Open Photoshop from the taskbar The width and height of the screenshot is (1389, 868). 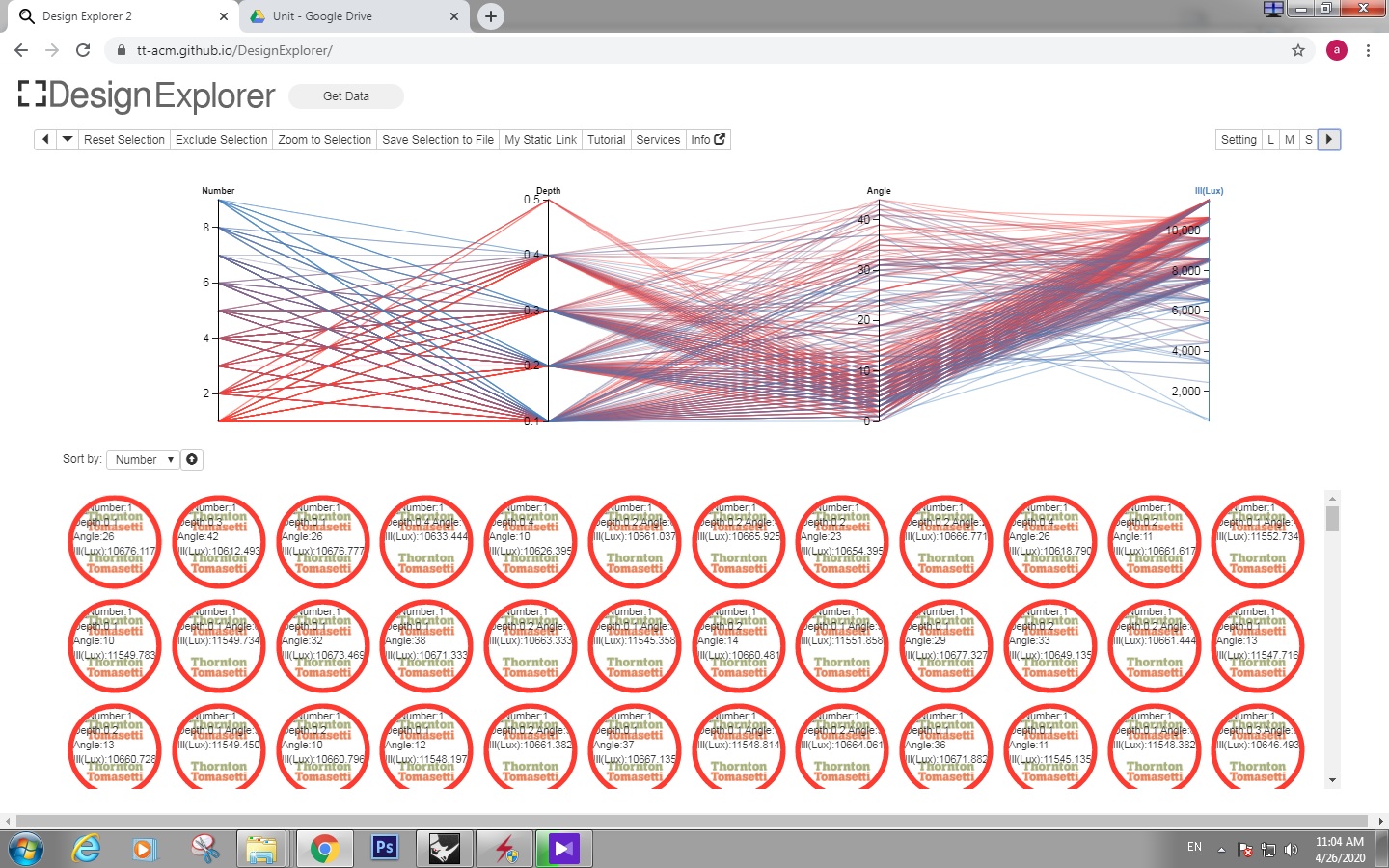point(384,848)
